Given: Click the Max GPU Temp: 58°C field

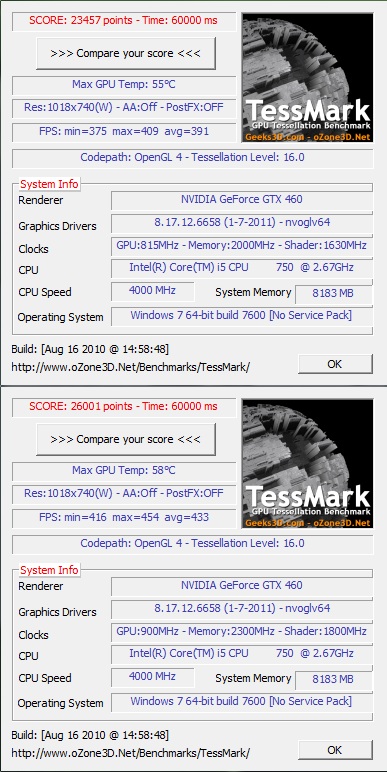Looking at the screenshot, I should pyautogui.click(x=124, y=471).
